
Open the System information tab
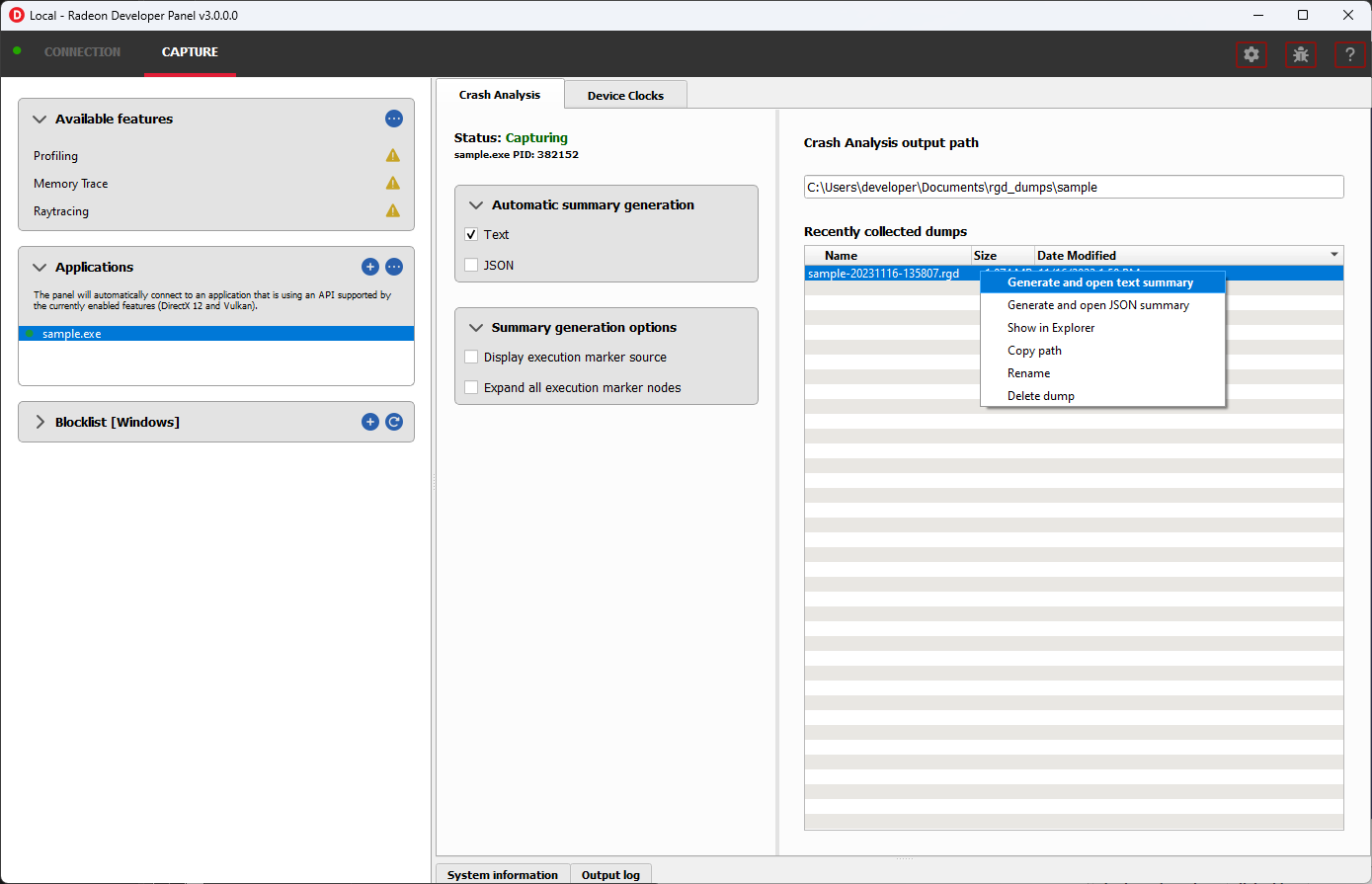pyautogui.click(x=503, y=874)
